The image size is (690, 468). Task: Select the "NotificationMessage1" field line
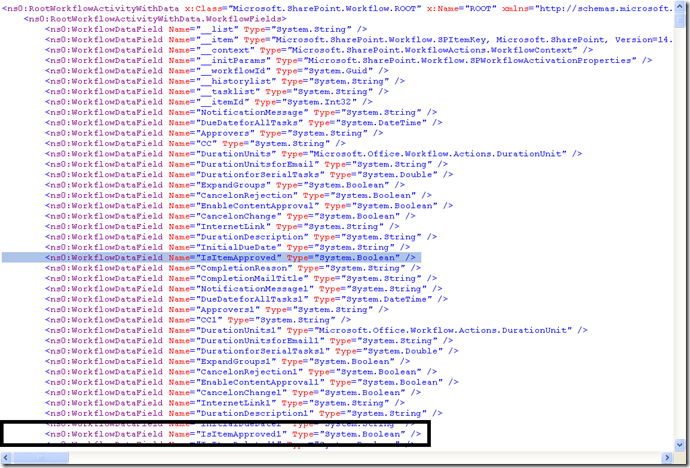243,289
